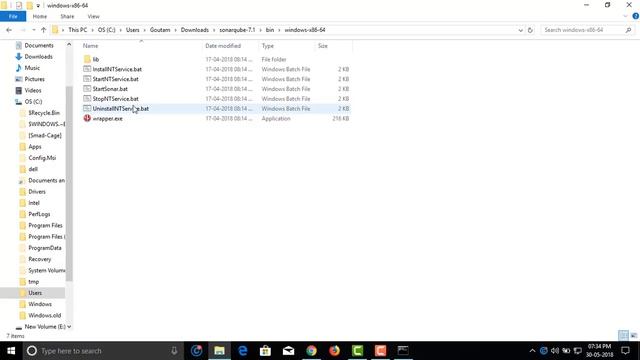640x360 pixels.
Task: Switch to large icons view layout
Action: point(633,336)
